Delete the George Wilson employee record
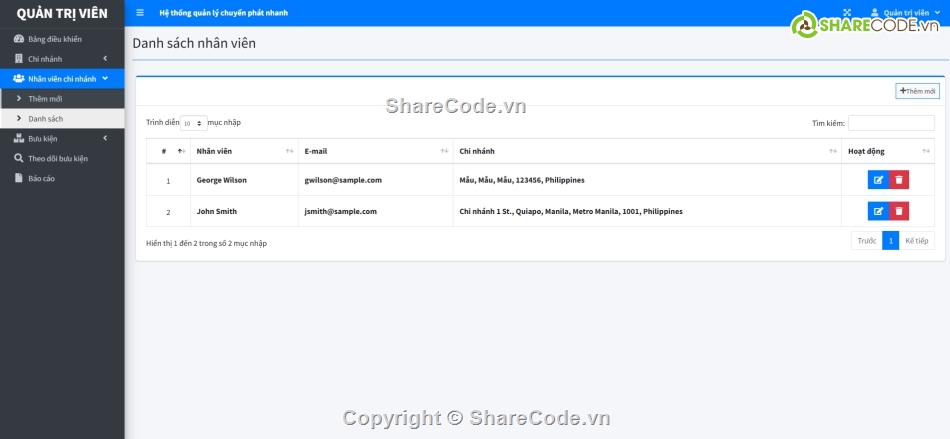Image resolution: width=950 pixels, height=439 pixels. [x=899, y=180]
